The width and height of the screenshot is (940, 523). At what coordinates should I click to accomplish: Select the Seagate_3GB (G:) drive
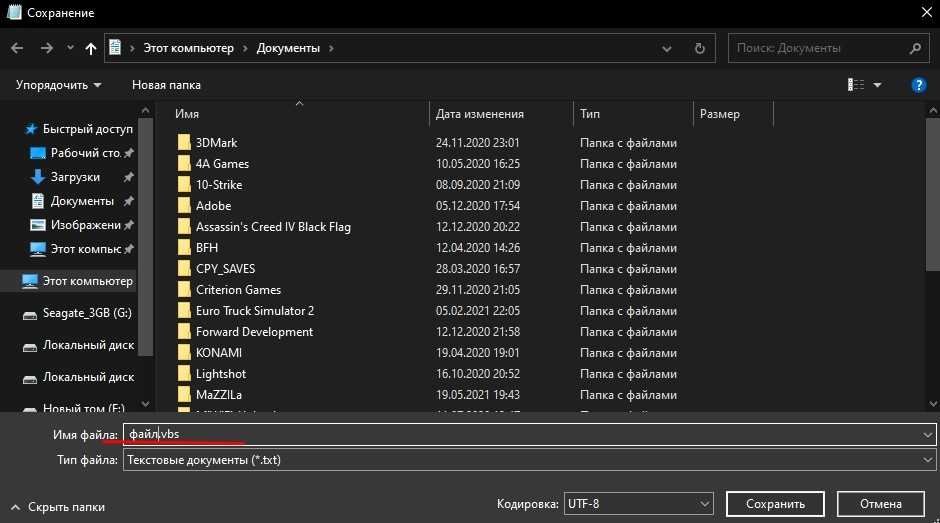point(88,313)
